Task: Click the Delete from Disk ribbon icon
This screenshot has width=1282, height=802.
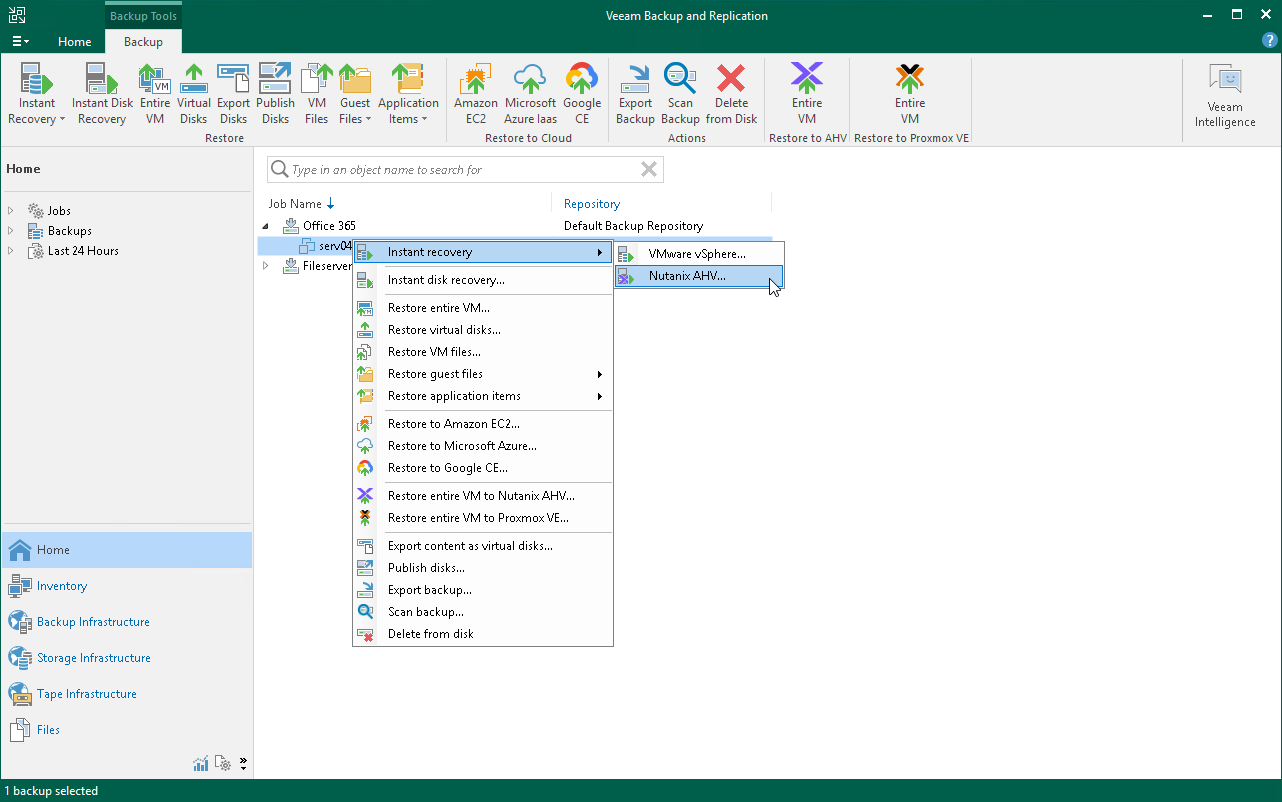Action: (x=731, y=92)
